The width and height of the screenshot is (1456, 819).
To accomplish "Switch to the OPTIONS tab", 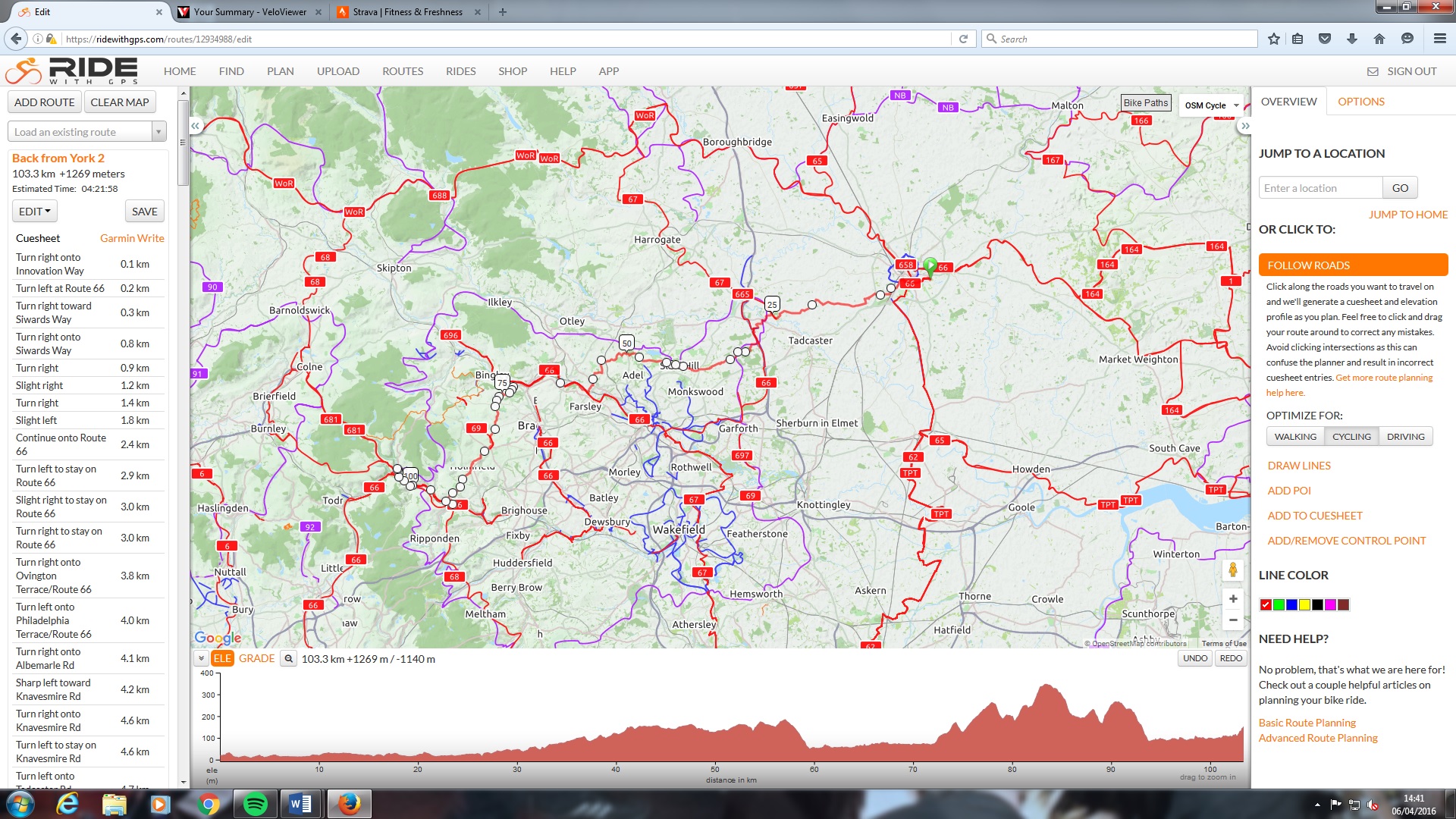I will pos(1360,102).
